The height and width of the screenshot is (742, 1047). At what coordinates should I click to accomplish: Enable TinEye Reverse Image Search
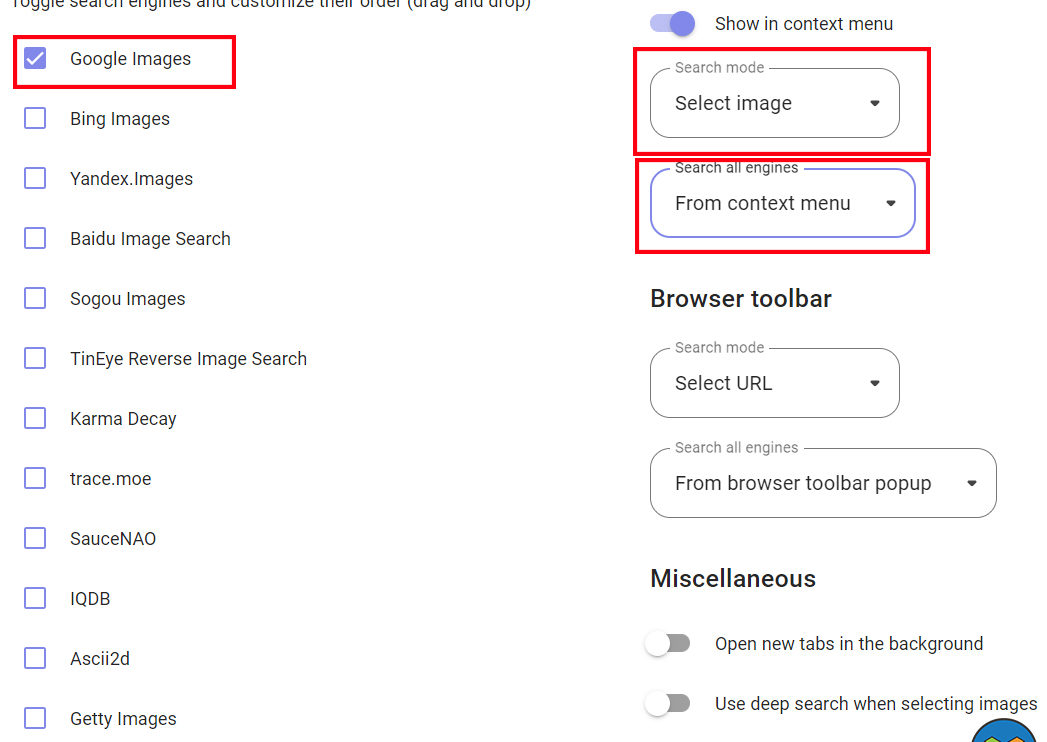coord(35,359)
